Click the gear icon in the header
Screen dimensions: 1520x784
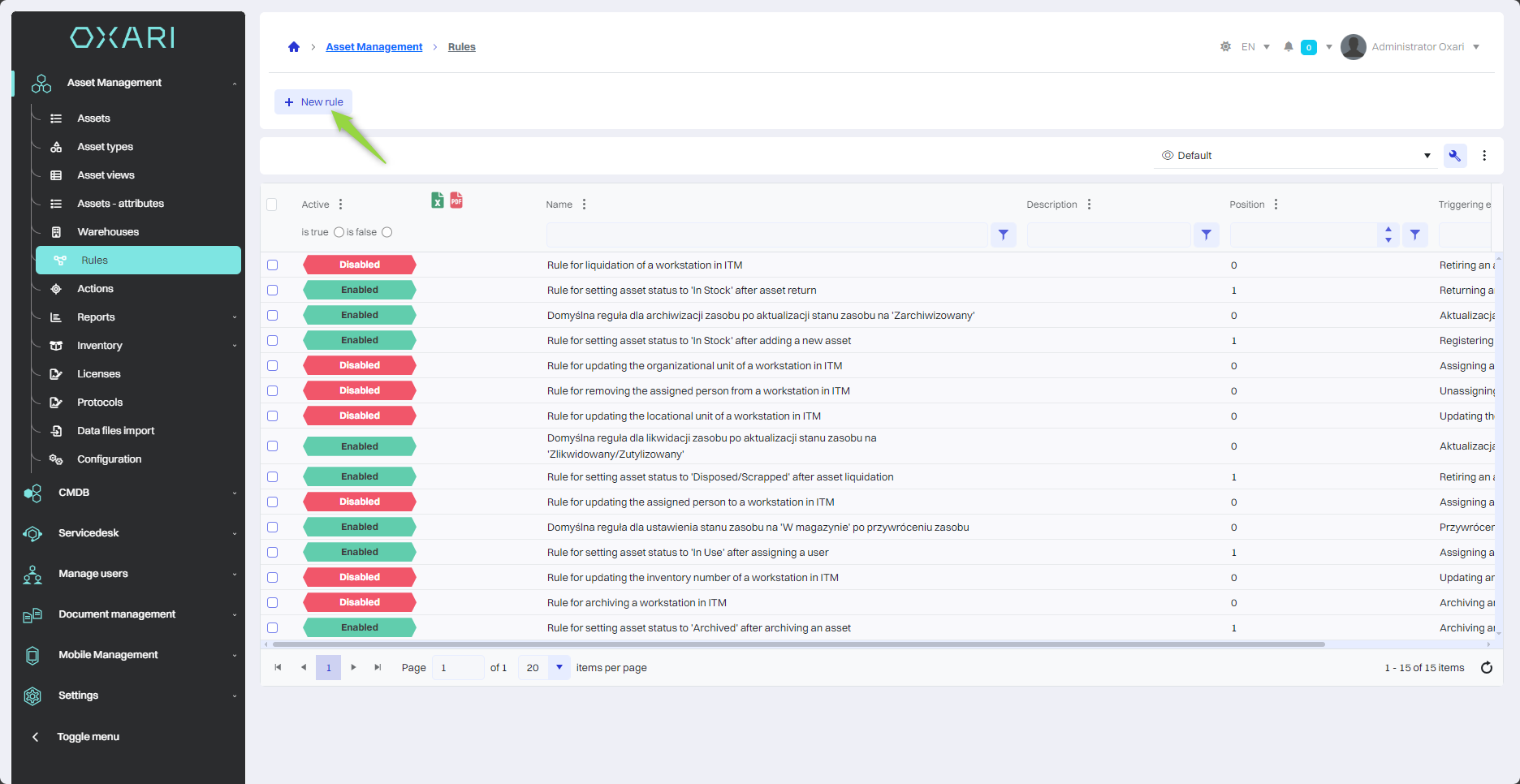pyautogui.click(x=1225, y=47)
